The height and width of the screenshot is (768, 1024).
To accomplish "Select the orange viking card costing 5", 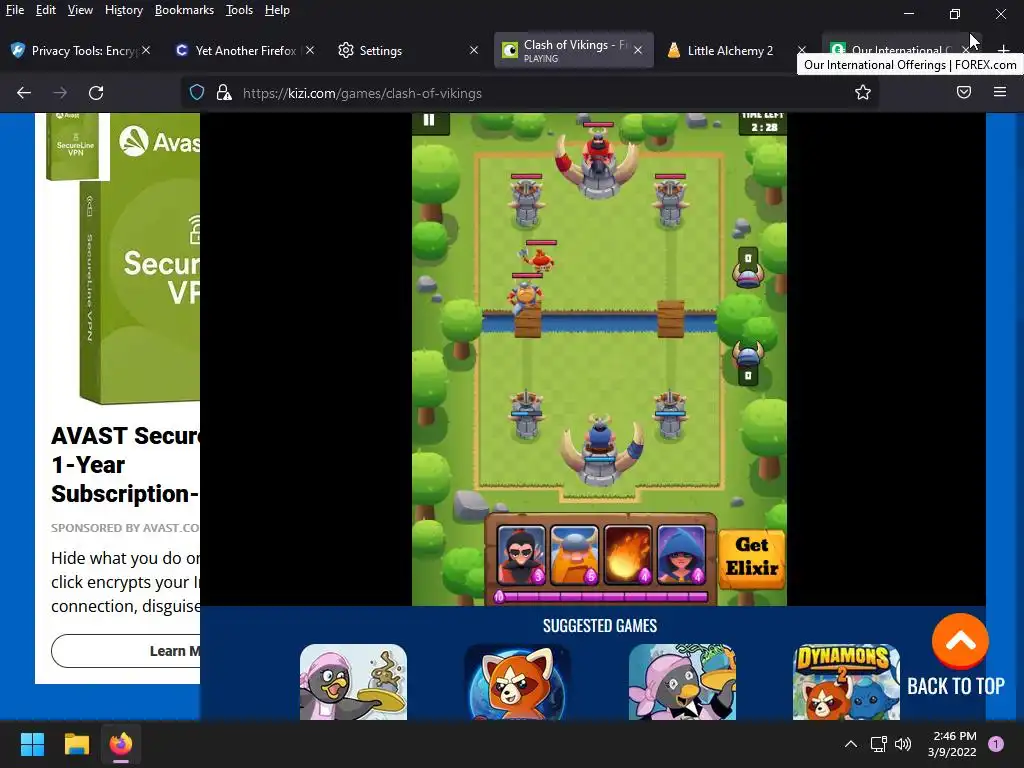I will 575,555.
